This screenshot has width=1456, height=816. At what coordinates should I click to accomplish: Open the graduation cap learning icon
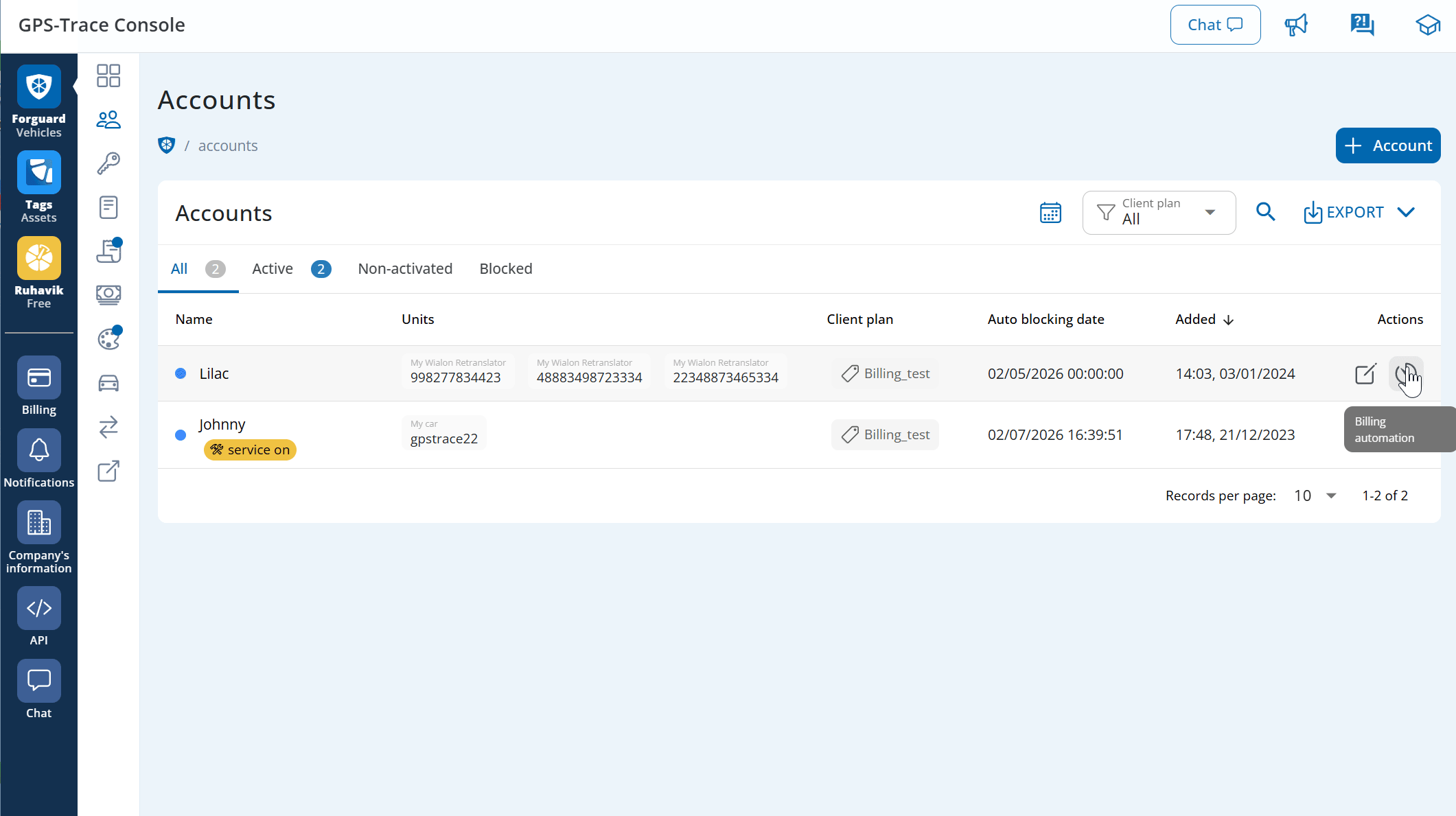pyautogui.click(x=1427, y=25)
